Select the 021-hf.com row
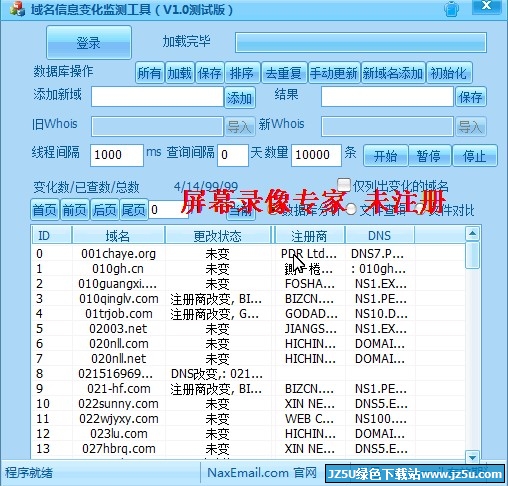The height and width of the screenshot is (486, 508). click(x=248, y=389)
